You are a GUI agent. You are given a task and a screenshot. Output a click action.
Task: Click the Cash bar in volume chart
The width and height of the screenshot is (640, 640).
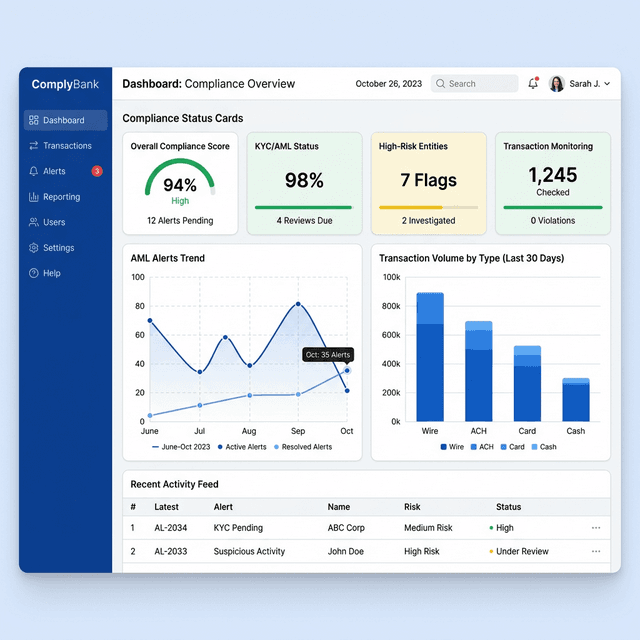pos(576,400)
